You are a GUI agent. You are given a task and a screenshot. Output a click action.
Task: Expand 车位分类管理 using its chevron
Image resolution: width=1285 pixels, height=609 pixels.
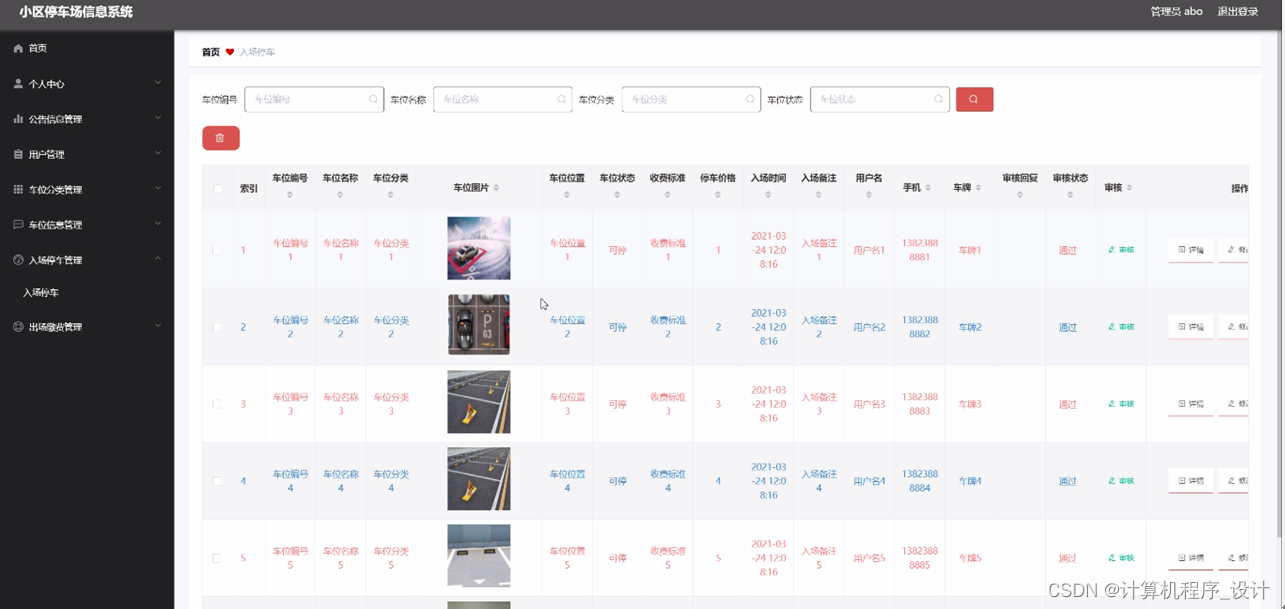point(158,188)
